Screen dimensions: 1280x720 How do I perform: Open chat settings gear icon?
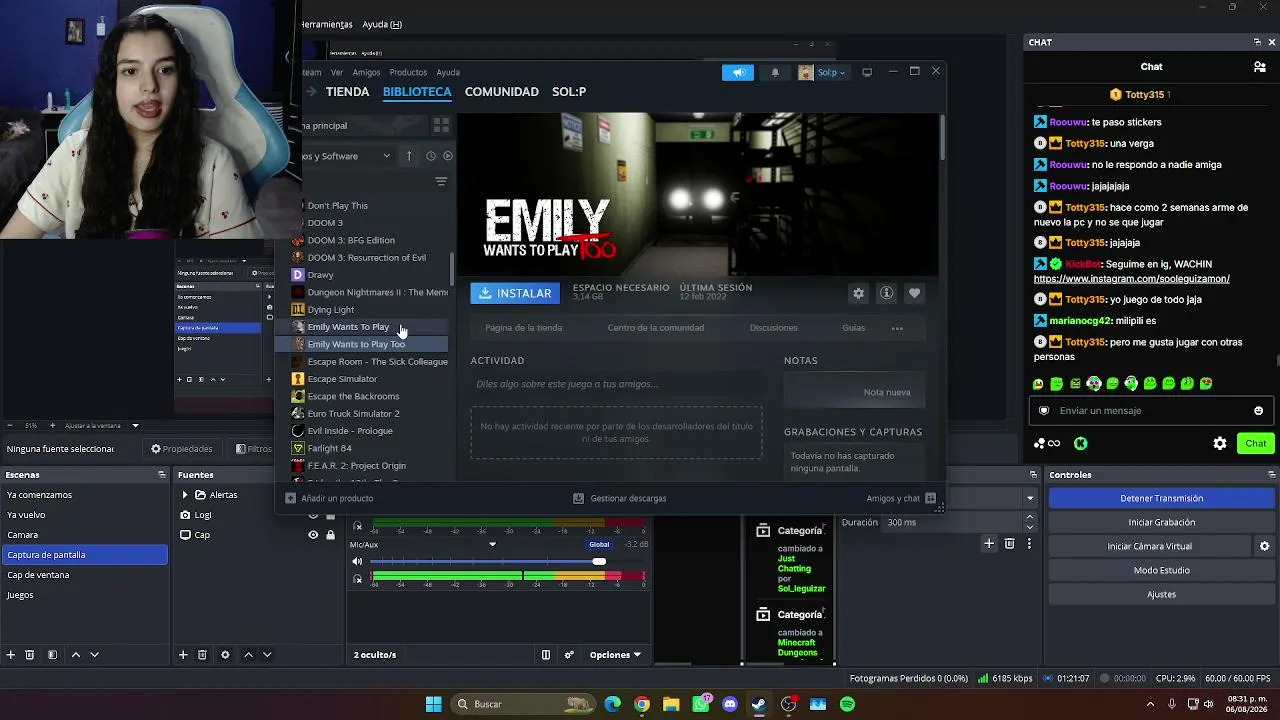pyautogui.click(x=1220, y=443)
